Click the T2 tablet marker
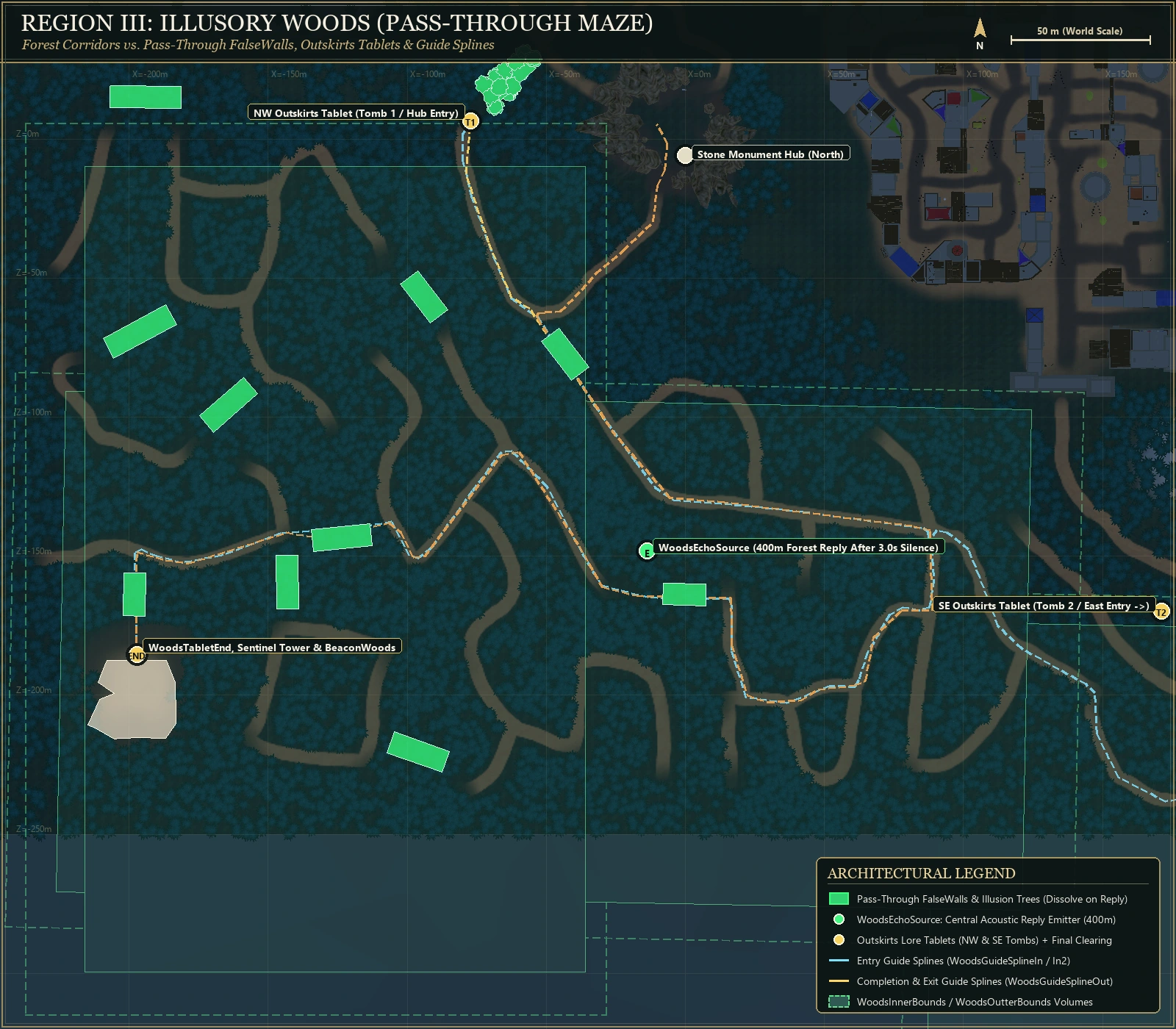The image size is (1176, 1029). pos(1161,612)
